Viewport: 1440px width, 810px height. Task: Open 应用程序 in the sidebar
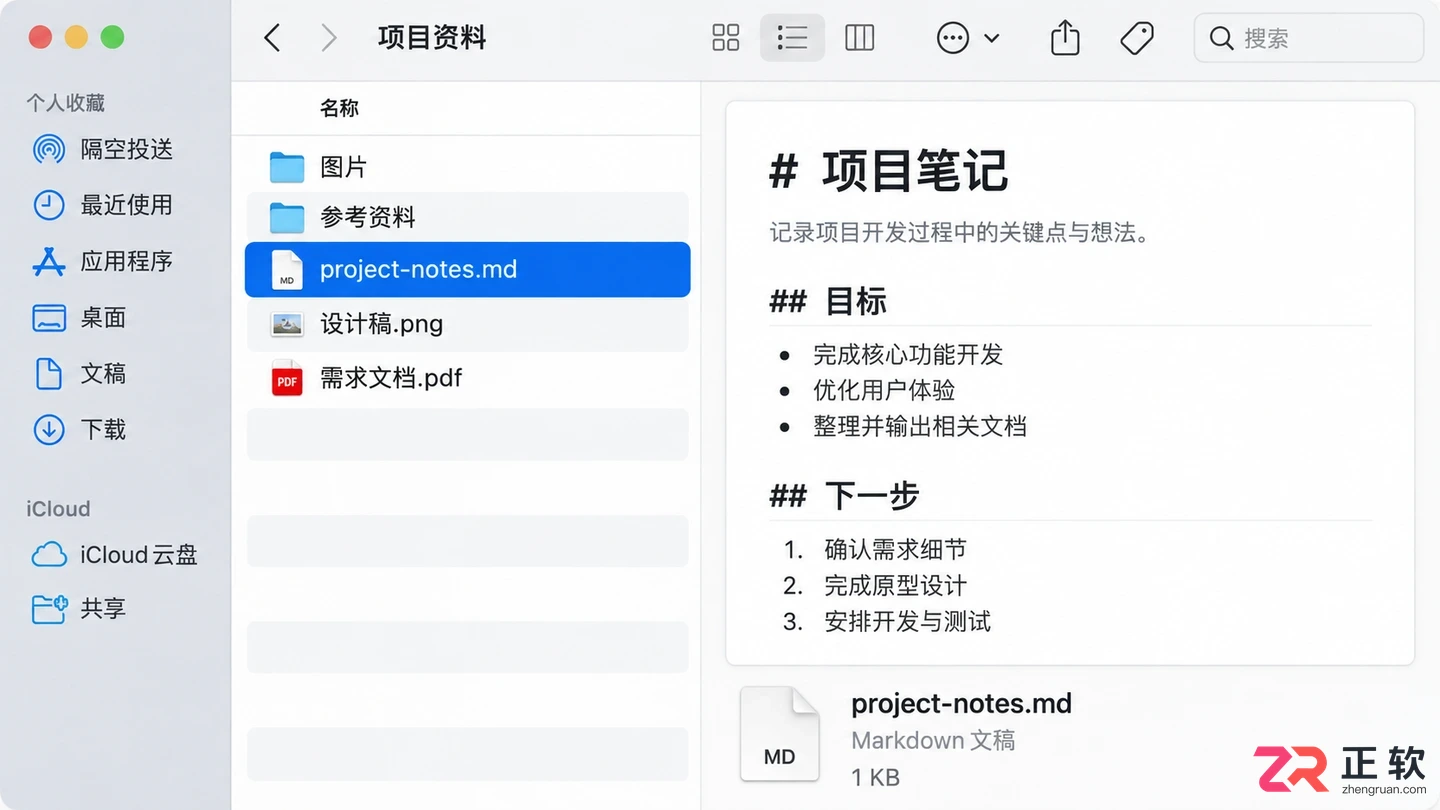click(x=103, y=261)
